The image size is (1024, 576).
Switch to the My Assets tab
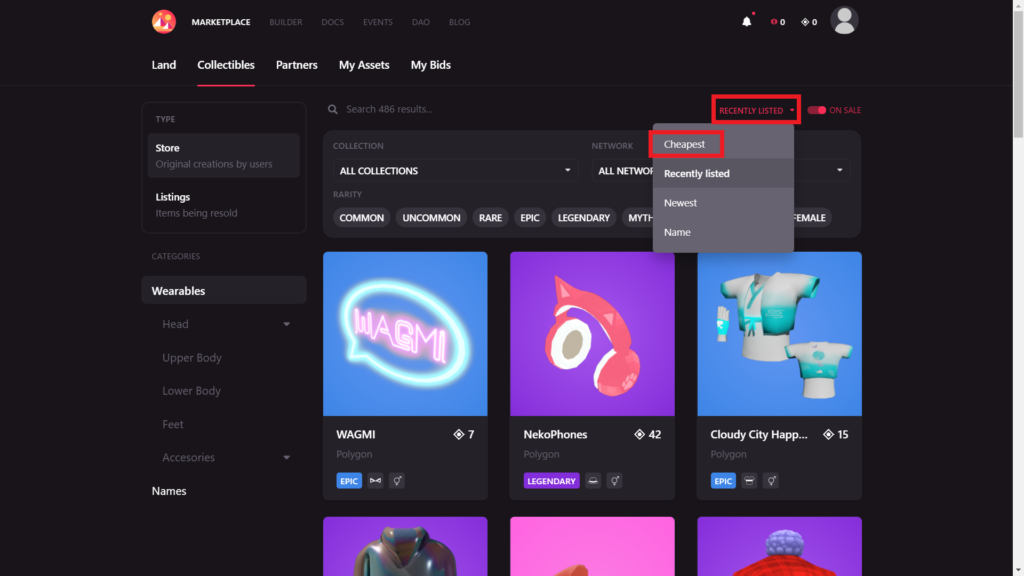[364, 65]
